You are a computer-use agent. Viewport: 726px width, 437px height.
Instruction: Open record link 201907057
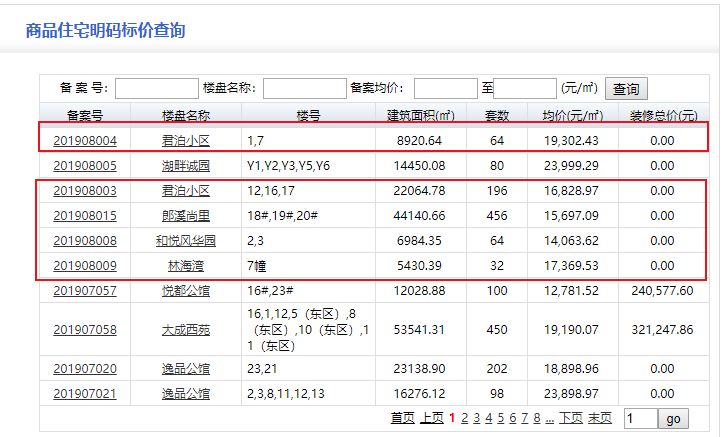[85, 290]
